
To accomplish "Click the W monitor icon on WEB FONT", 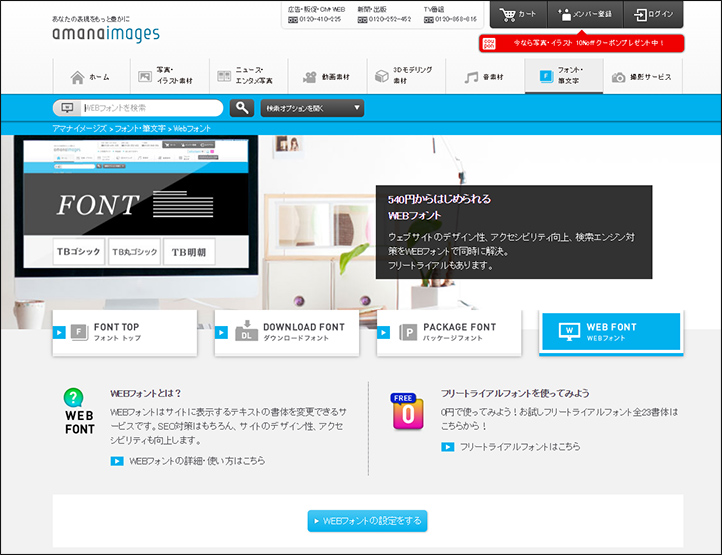I will pos(569,332).
